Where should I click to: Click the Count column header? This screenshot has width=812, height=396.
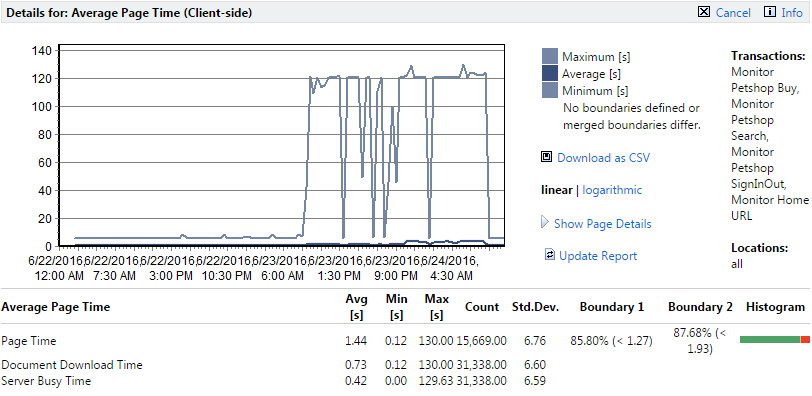pos(482,307)
